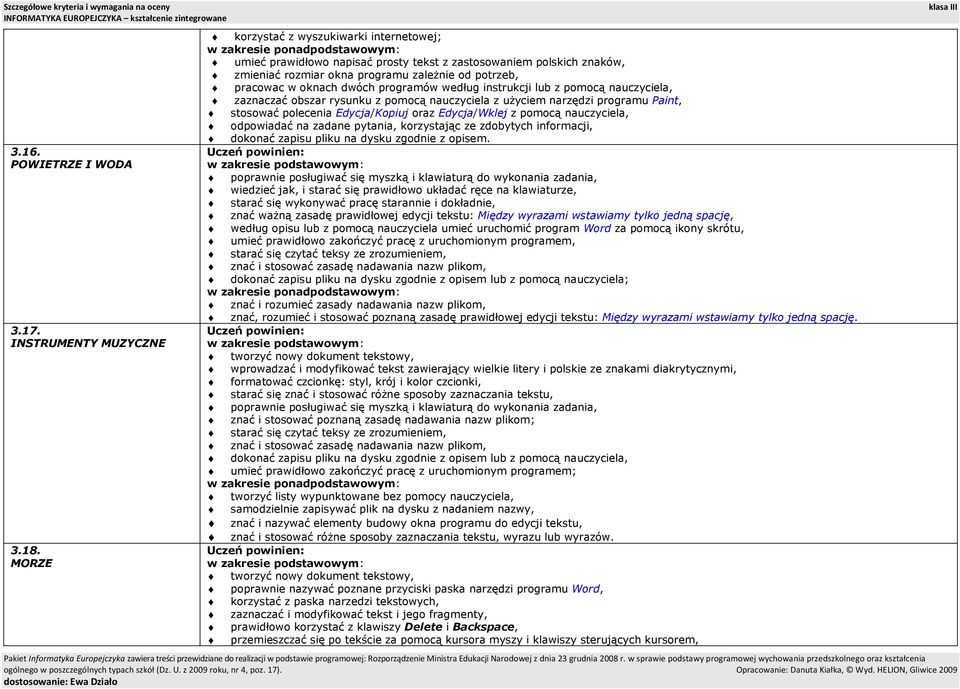Viewport: 960px width, 689px height.
Task: Click blue 'Word' in 'paska narzędzi programu' line
Action: click(x=586, y=589)
